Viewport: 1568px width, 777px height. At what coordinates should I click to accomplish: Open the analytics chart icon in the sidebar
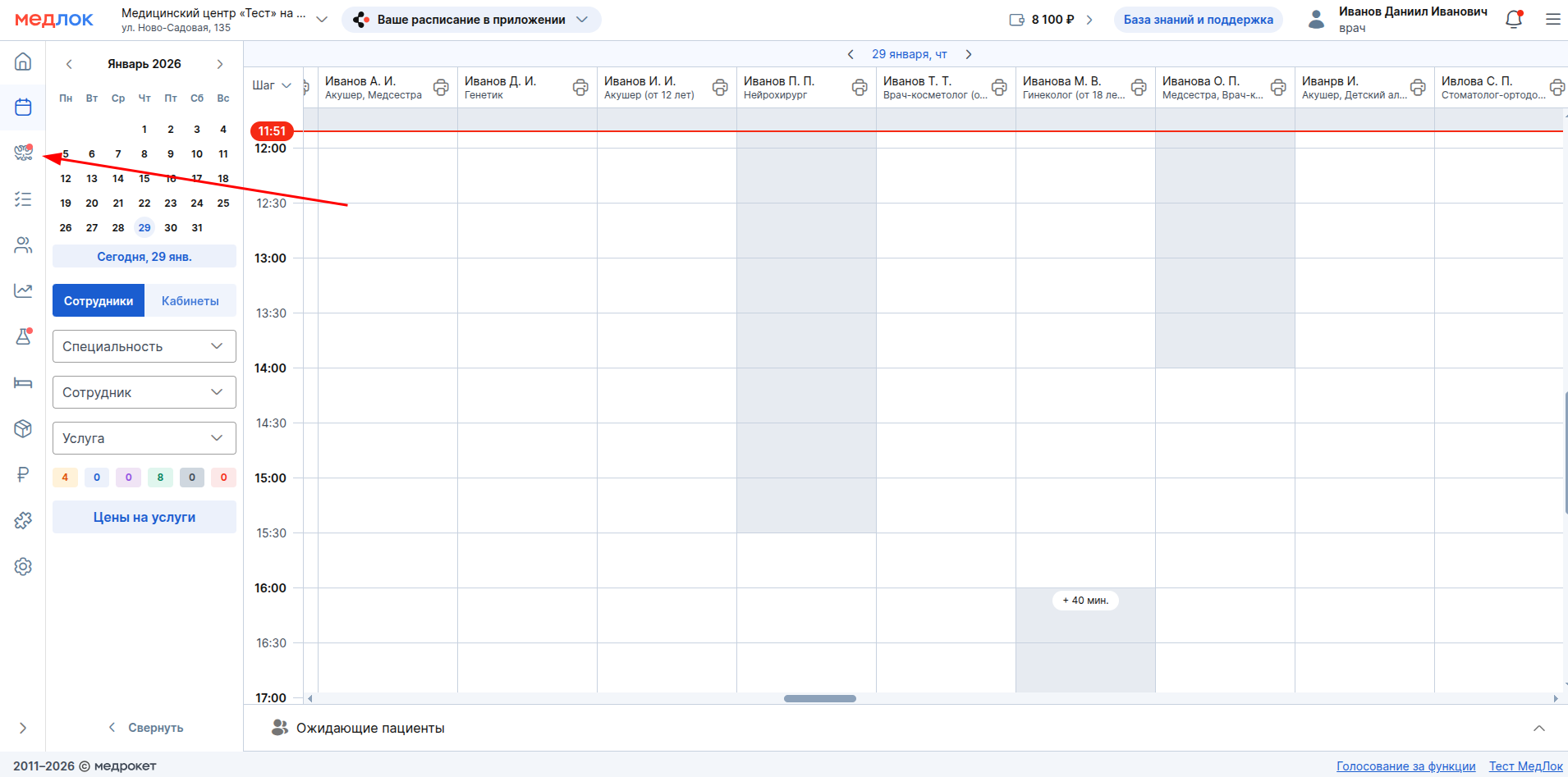(23, 290)
